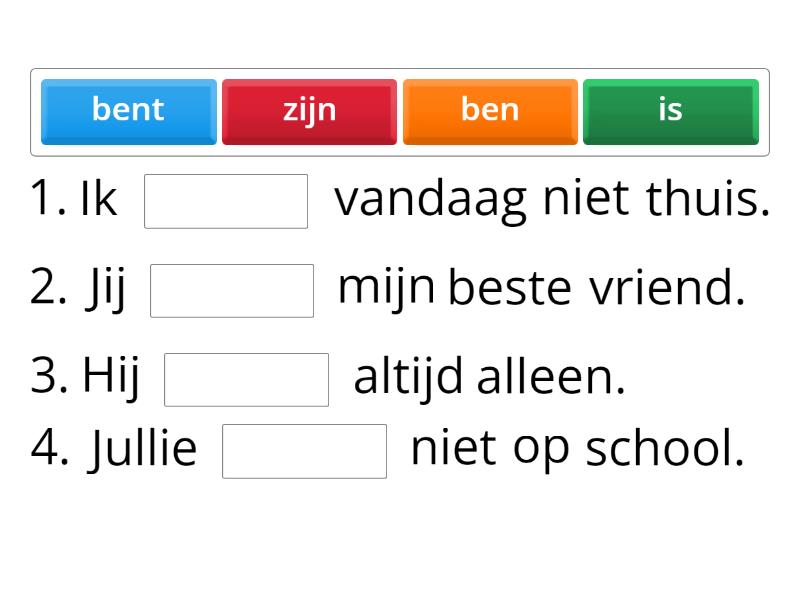Image resolution: width=800 pixels, height=600 pixels.
Task: Click the blank after 'Jij' in sentence 2
Action: tap(232, 289)
